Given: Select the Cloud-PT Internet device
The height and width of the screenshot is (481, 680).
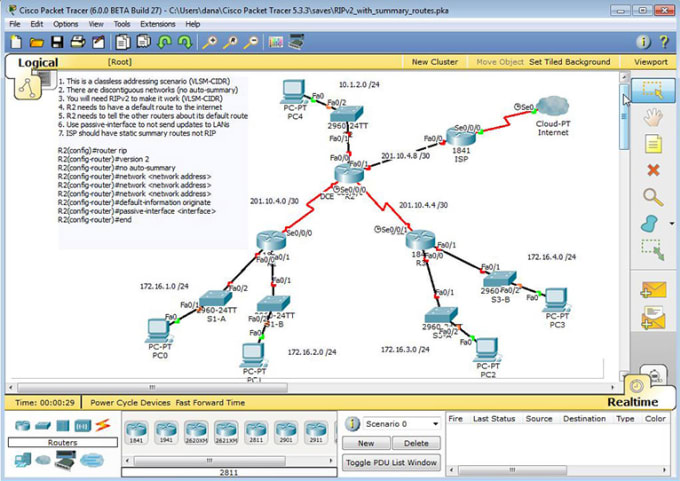Looking at the screenshot, I should pyautogui.click(x=553, y=106).
